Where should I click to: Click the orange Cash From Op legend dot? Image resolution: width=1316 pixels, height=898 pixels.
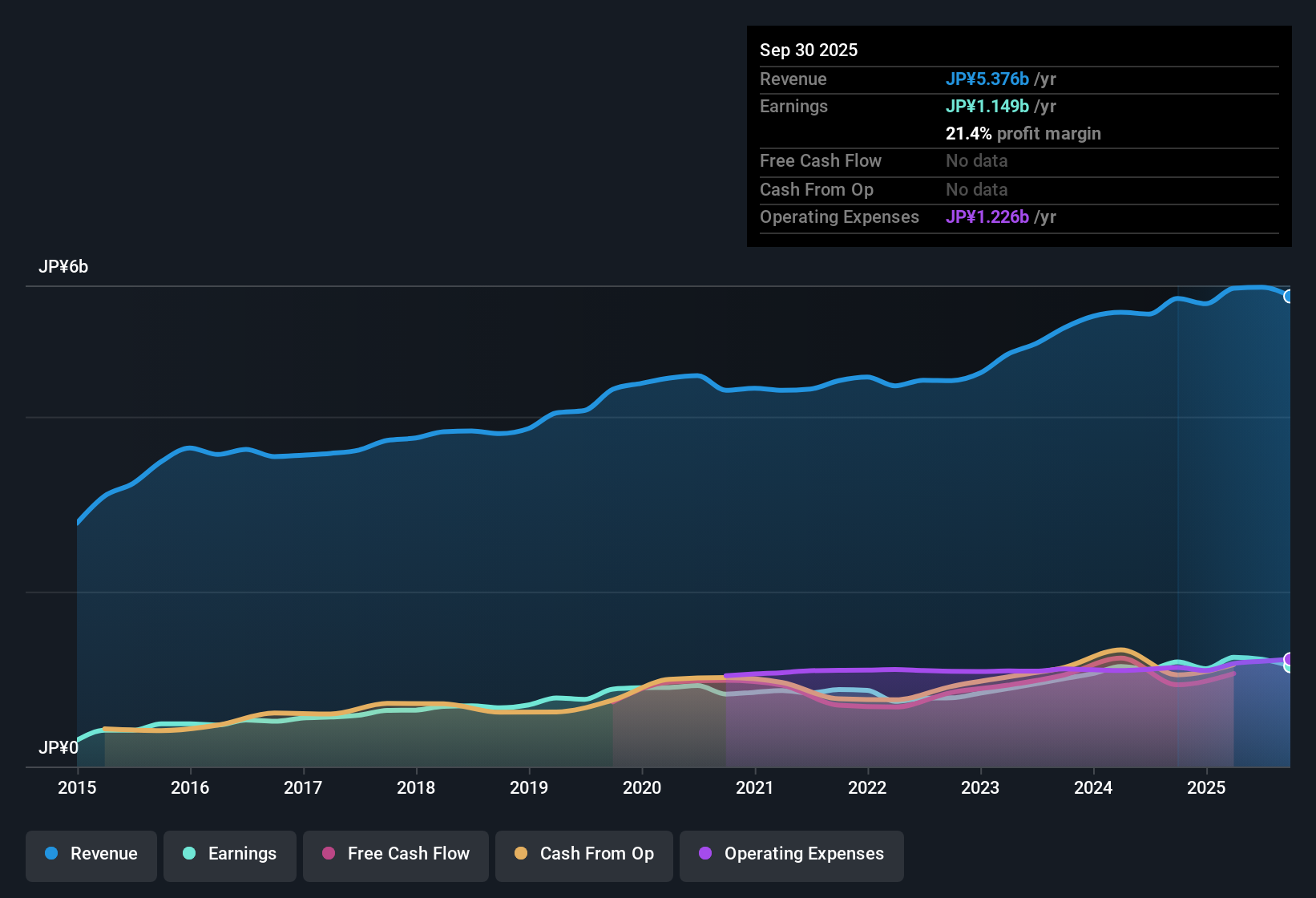tap(520, 854)
